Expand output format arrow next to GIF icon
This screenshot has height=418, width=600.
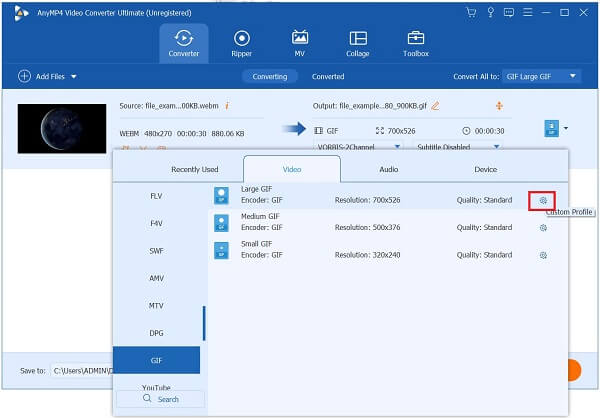[566, 128]
